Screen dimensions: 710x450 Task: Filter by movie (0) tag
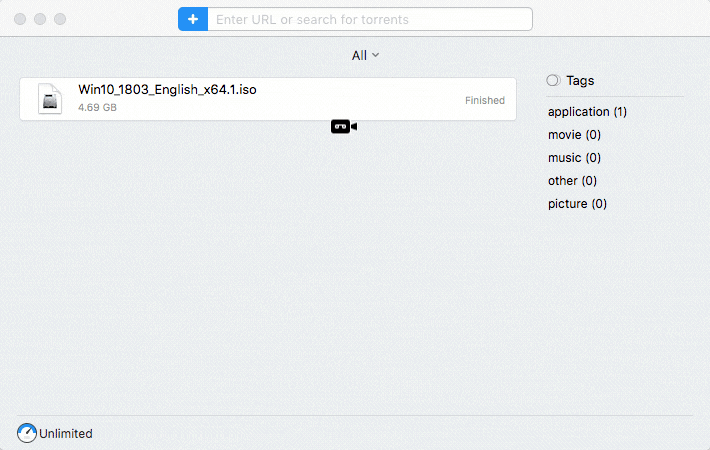574,135
